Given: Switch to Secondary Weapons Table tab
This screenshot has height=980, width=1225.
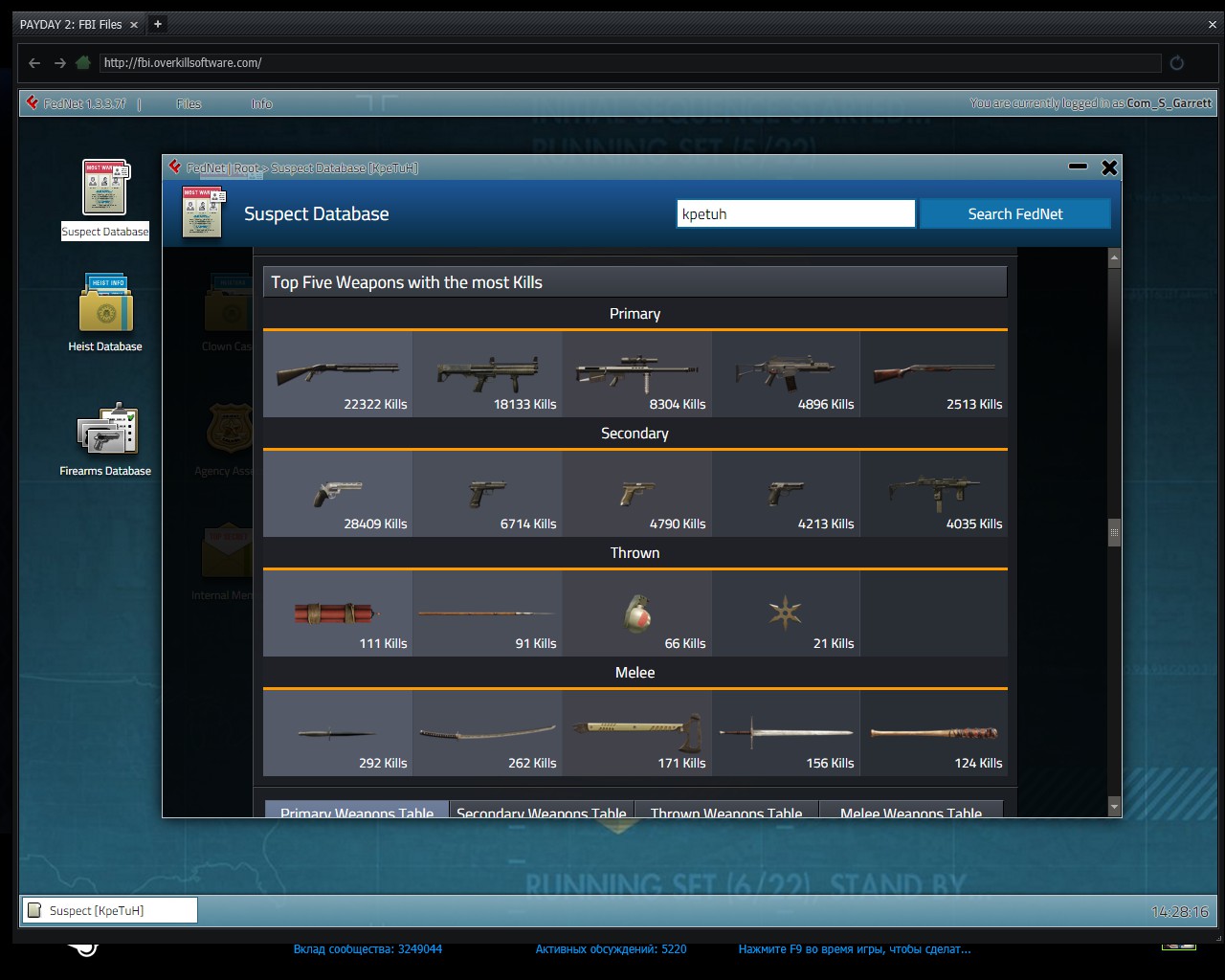Looking at the screenshot, I should [542, 810].
